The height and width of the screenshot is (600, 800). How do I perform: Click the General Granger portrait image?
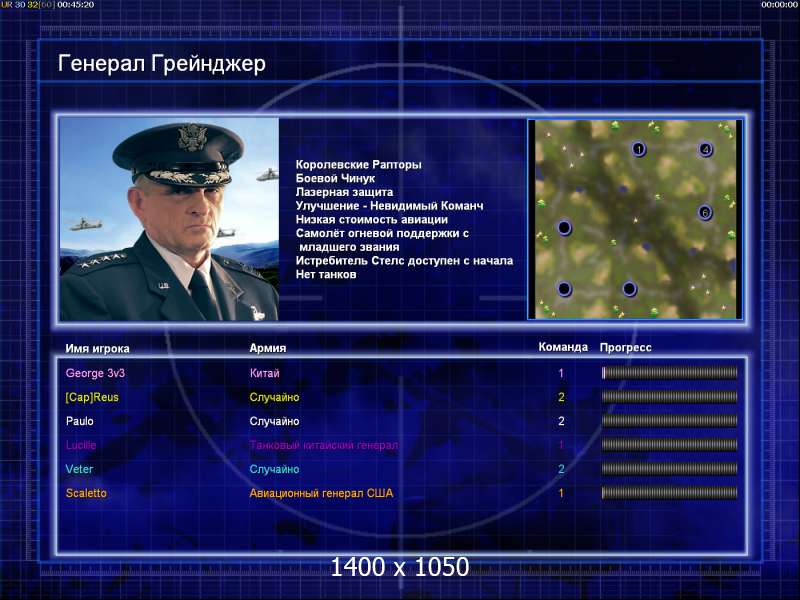(169, 219)
